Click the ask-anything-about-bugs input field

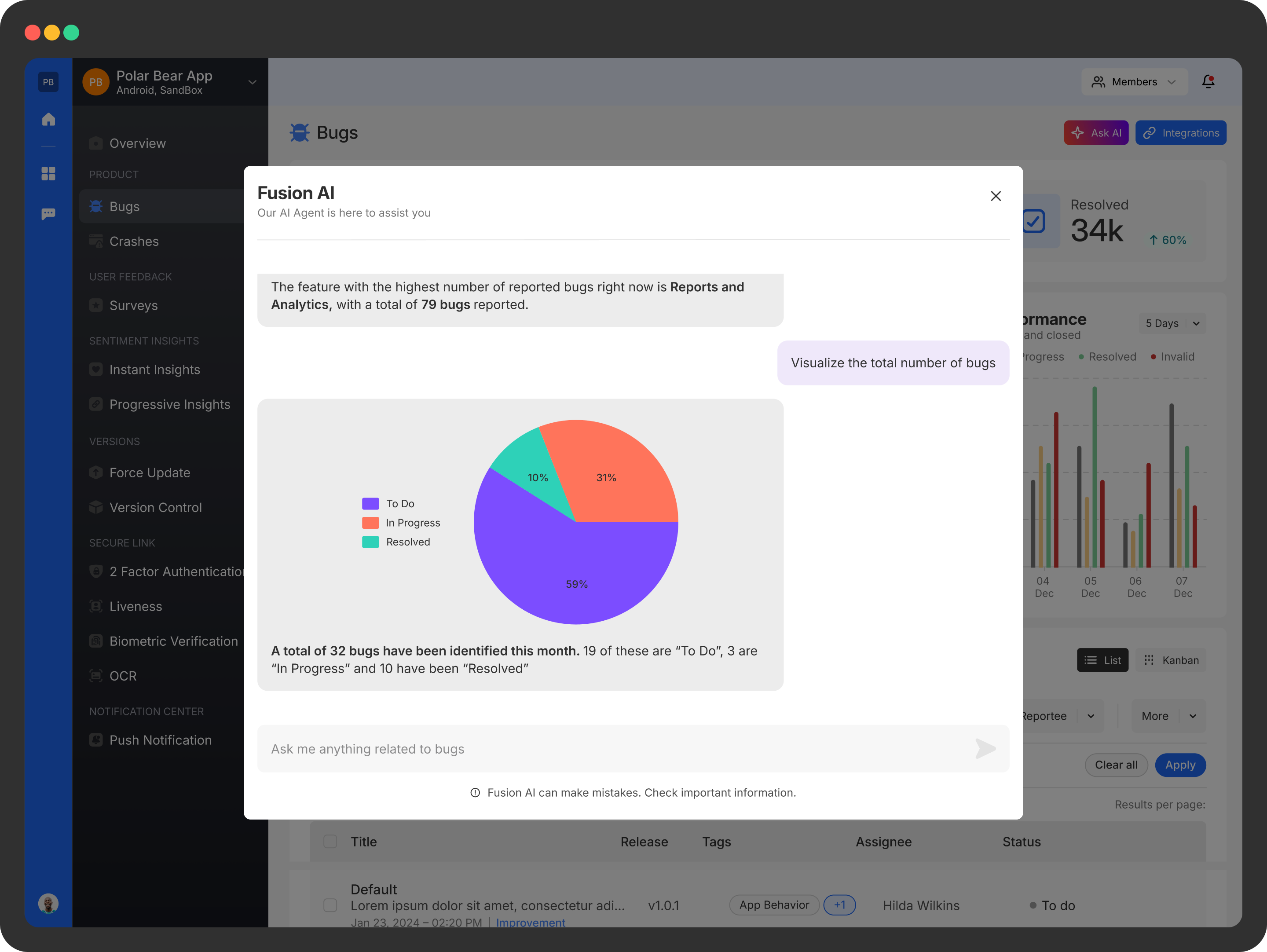pos(573,749)
